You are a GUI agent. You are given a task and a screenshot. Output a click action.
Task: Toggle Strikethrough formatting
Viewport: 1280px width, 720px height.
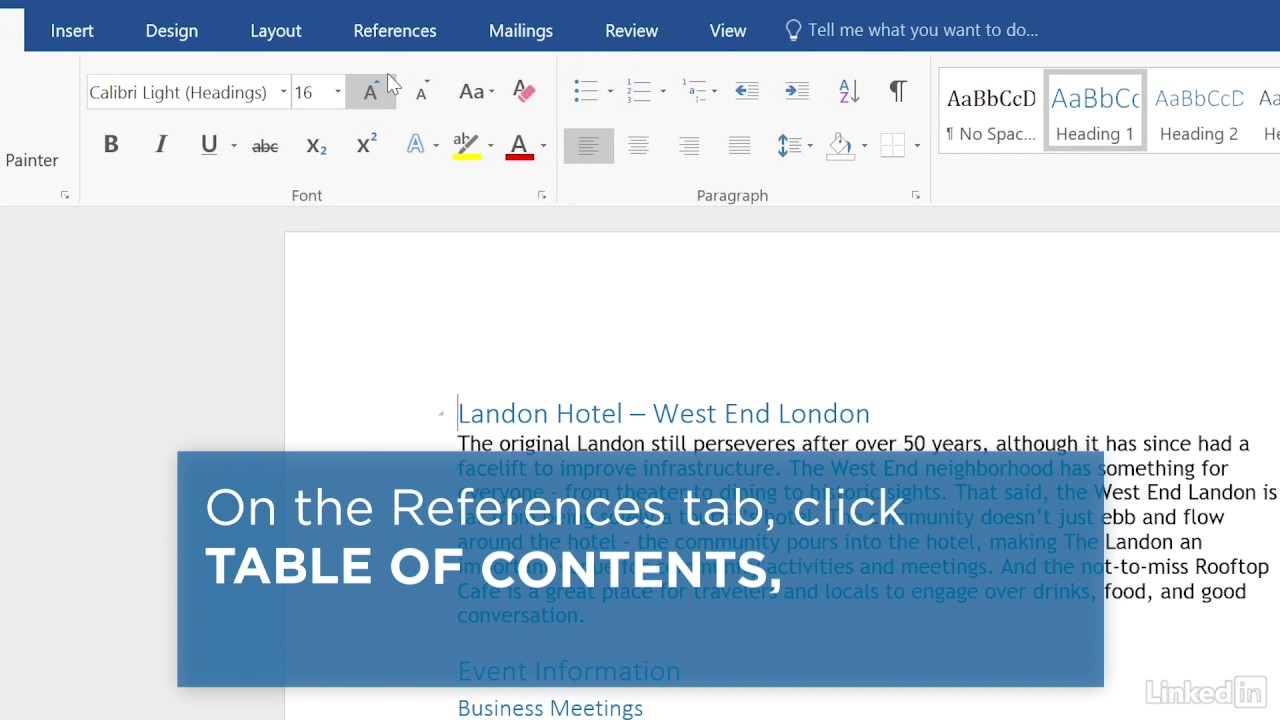265,146
